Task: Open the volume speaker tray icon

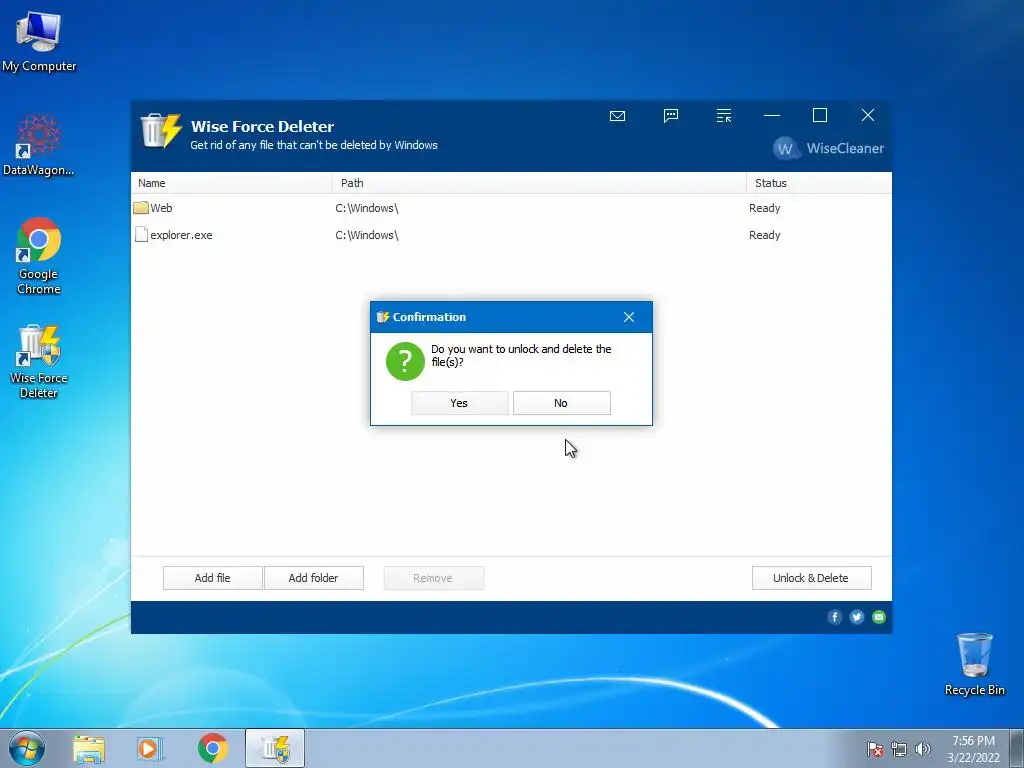Action: click(x=922, y=749)
